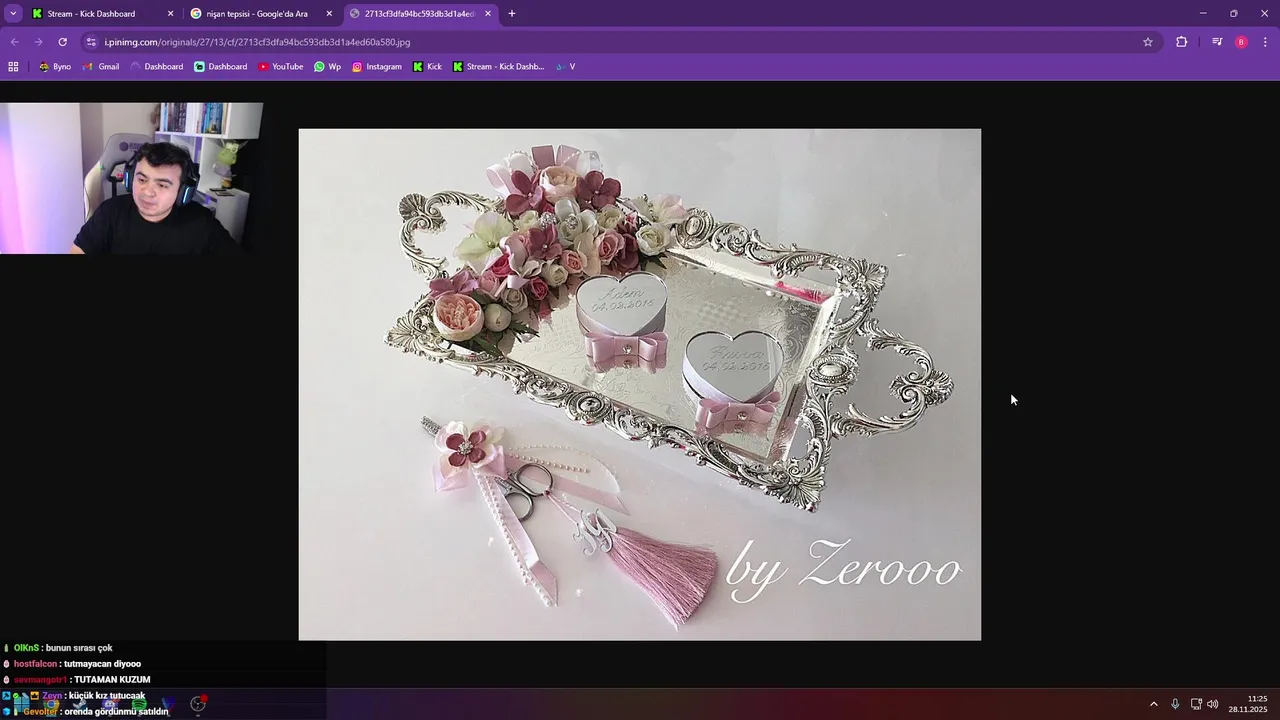
Task: Click the microphone tray icon
Action: click(x=1175, y=704)
